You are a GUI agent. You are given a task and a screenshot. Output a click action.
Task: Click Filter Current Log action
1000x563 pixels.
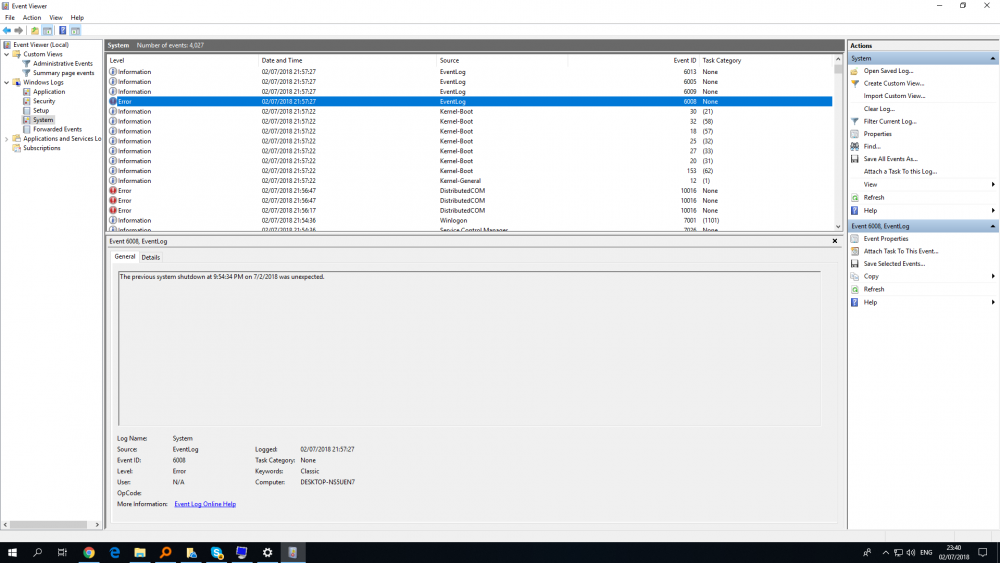890,121
